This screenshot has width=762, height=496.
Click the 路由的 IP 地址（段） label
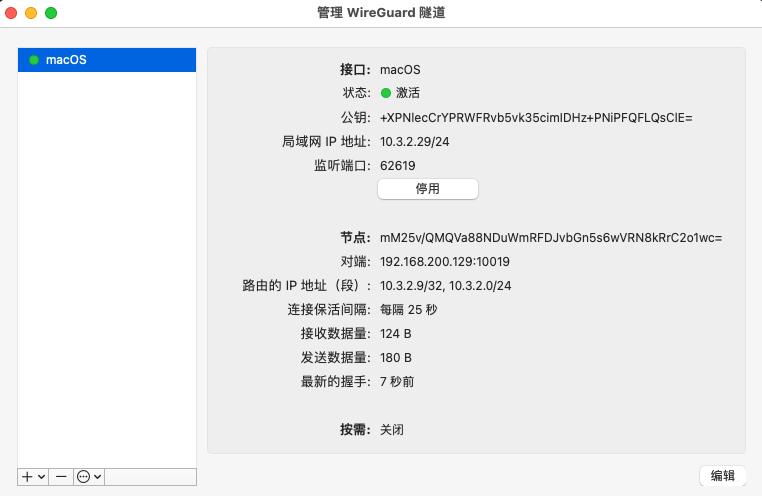[307, 286]
